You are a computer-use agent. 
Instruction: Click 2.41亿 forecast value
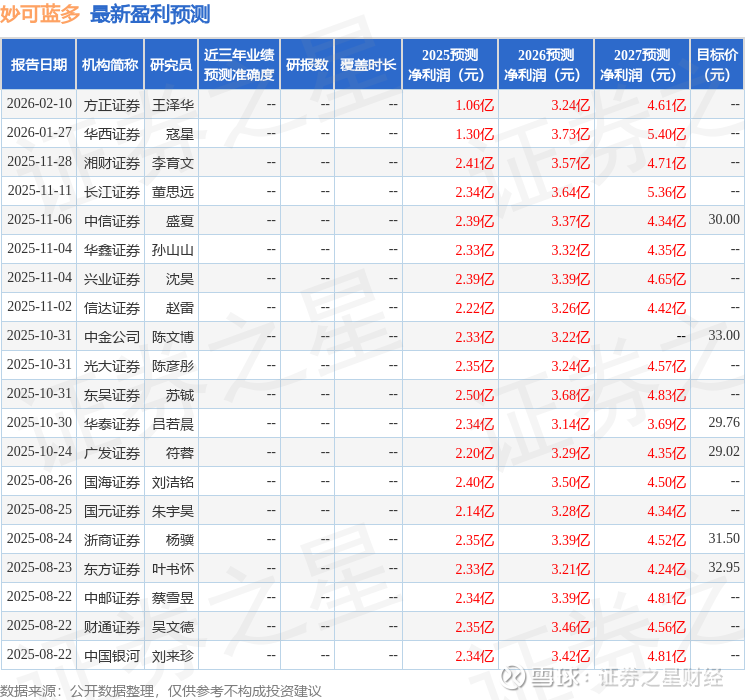pos(475,163)
